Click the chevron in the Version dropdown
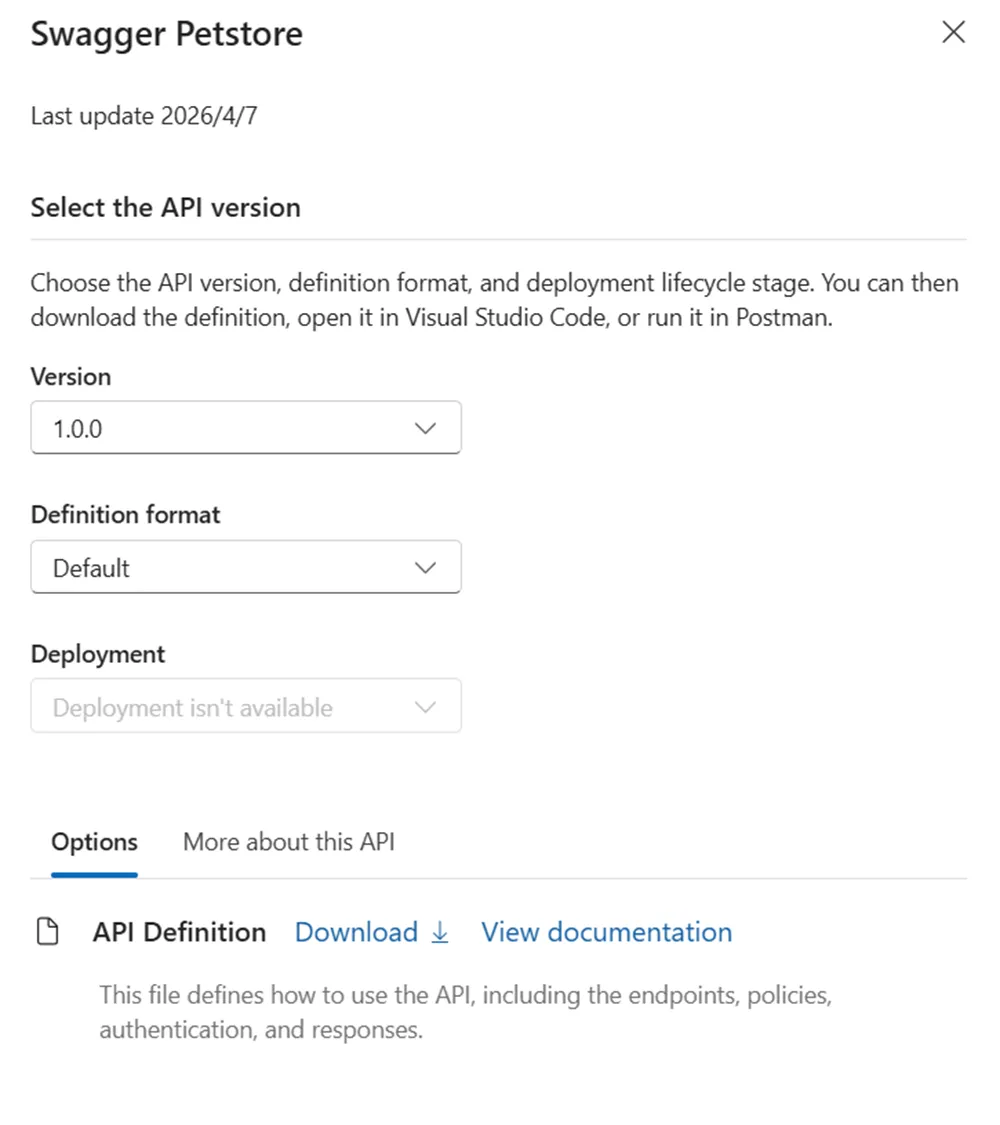The width and height of the screenshot is (1000, 1125). pyautogui.click(x=425, y=429)
